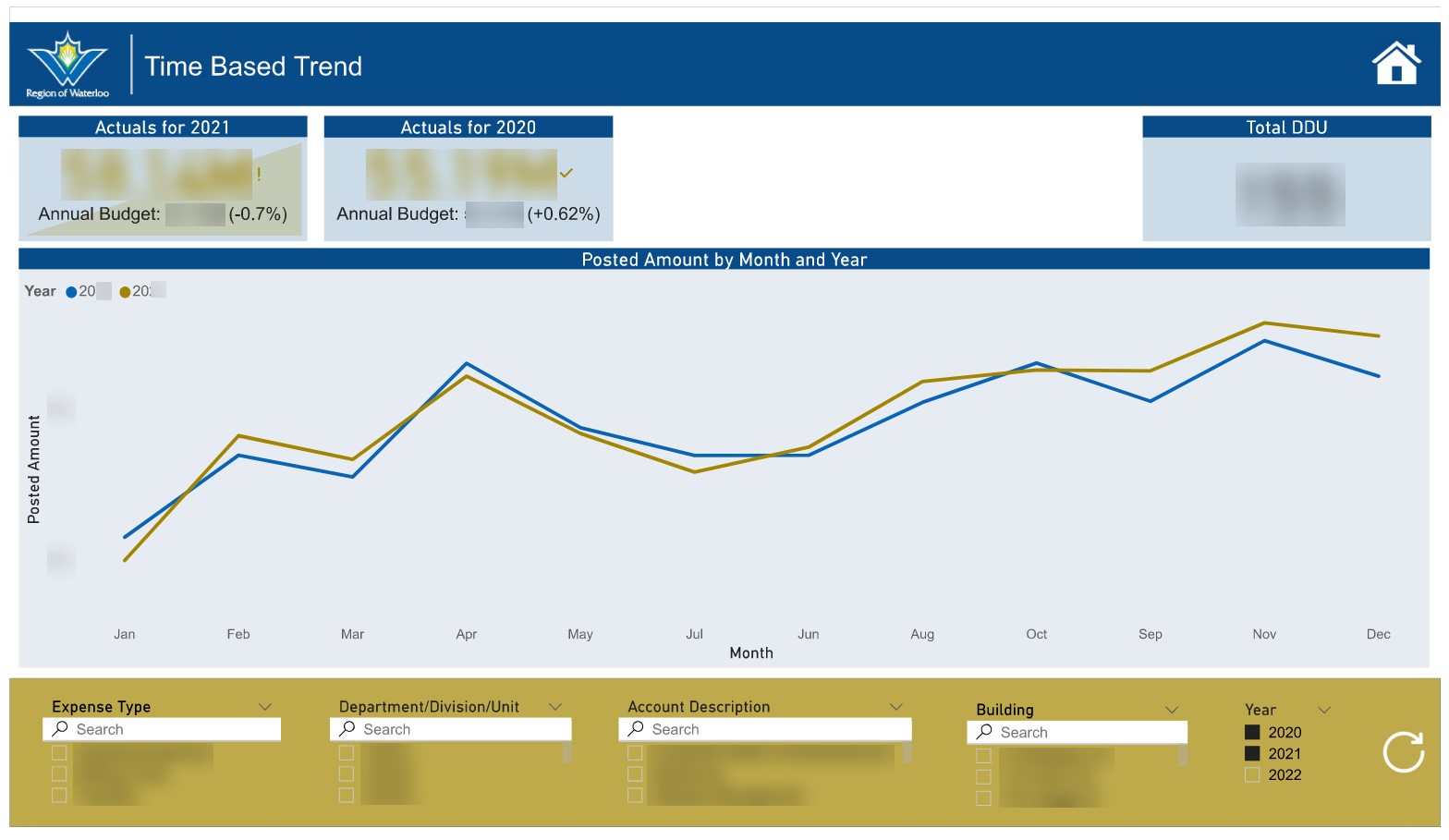Image resolution: width=1449 pixels, height=840 pixels.
Task: Click the gold line peak at Nov
Action: tap(1264, 323)
